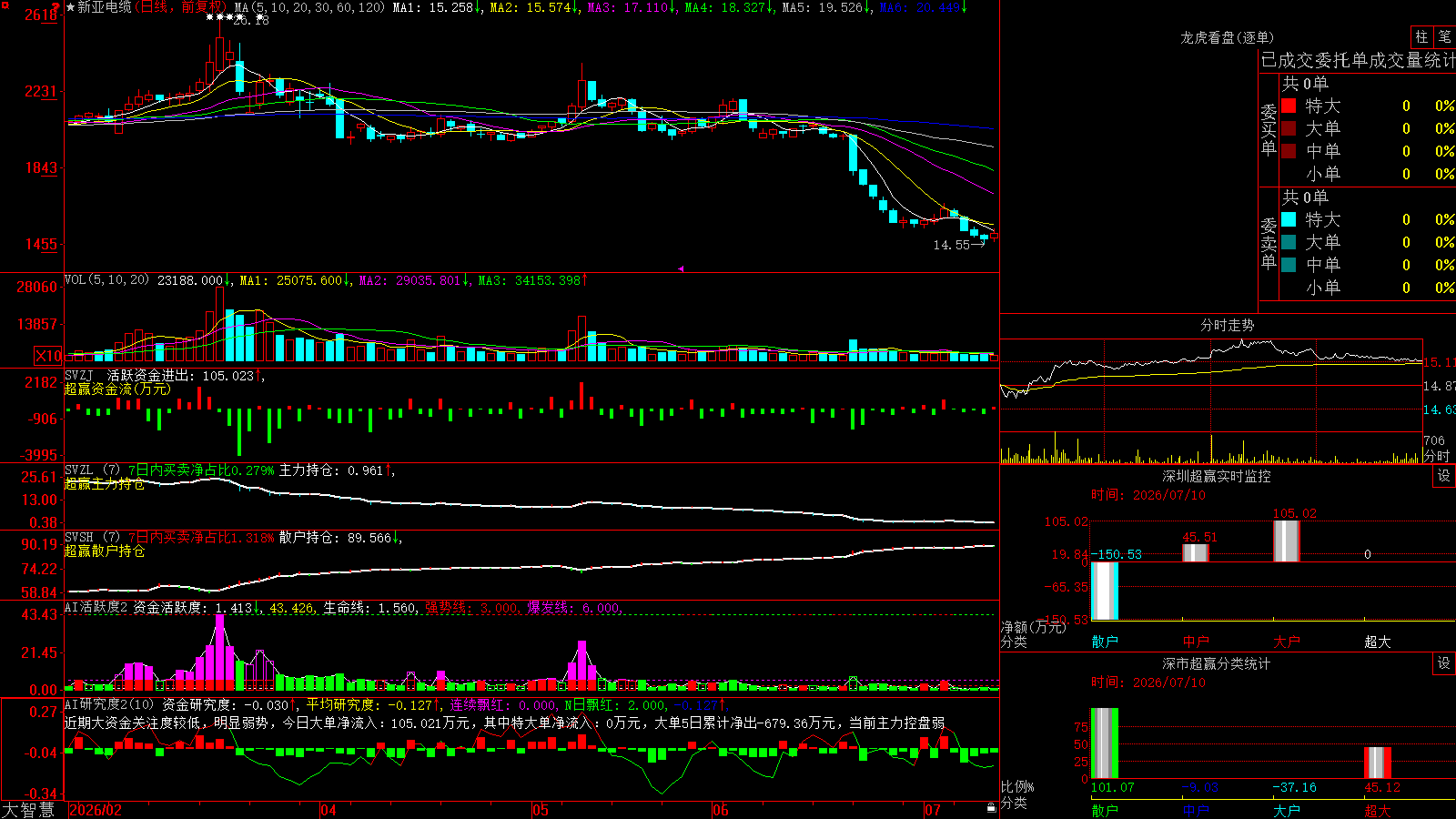
Task: Open 设 settings for 深圳超赢实时监控
Action: coord(1444,476)
